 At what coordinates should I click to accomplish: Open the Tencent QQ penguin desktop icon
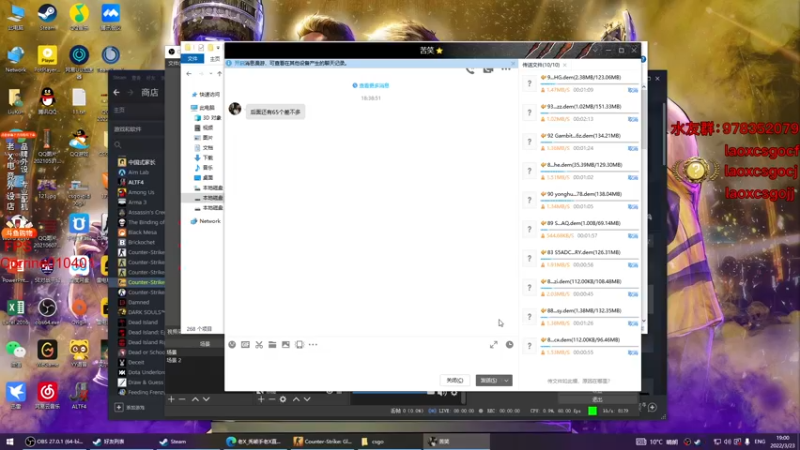[47, 100]
